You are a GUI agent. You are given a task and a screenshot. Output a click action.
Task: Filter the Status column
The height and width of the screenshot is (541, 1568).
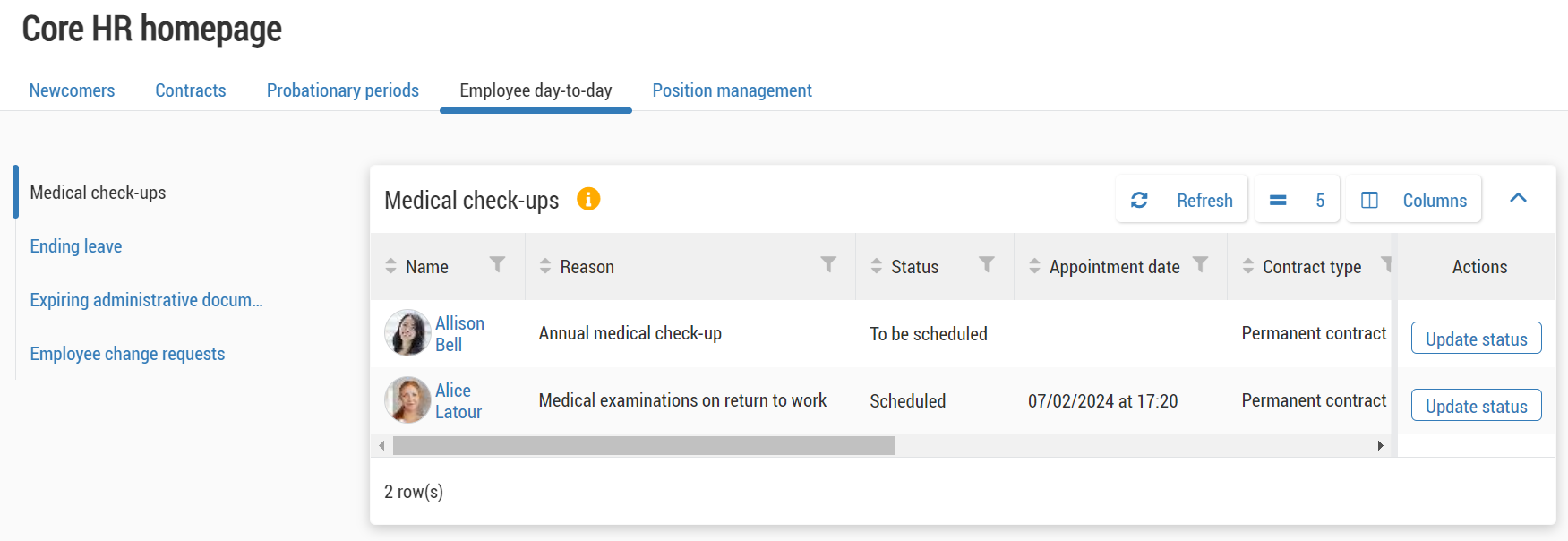(x=988, y=266)
